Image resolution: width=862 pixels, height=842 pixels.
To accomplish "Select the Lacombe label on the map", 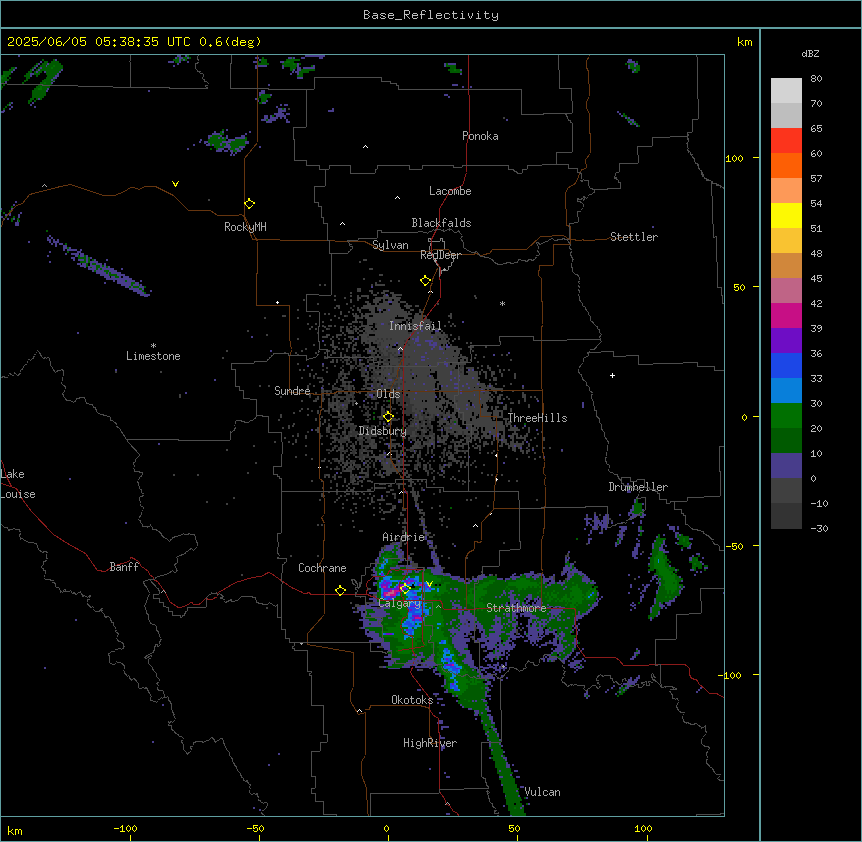I will point(450,191).
